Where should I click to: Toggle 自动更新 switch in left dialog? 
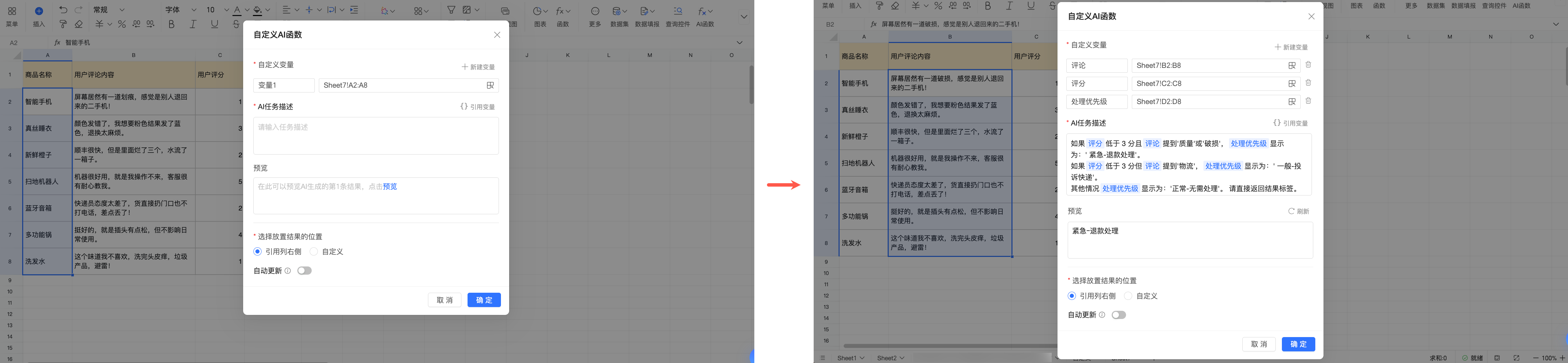[x=304, y=271]
